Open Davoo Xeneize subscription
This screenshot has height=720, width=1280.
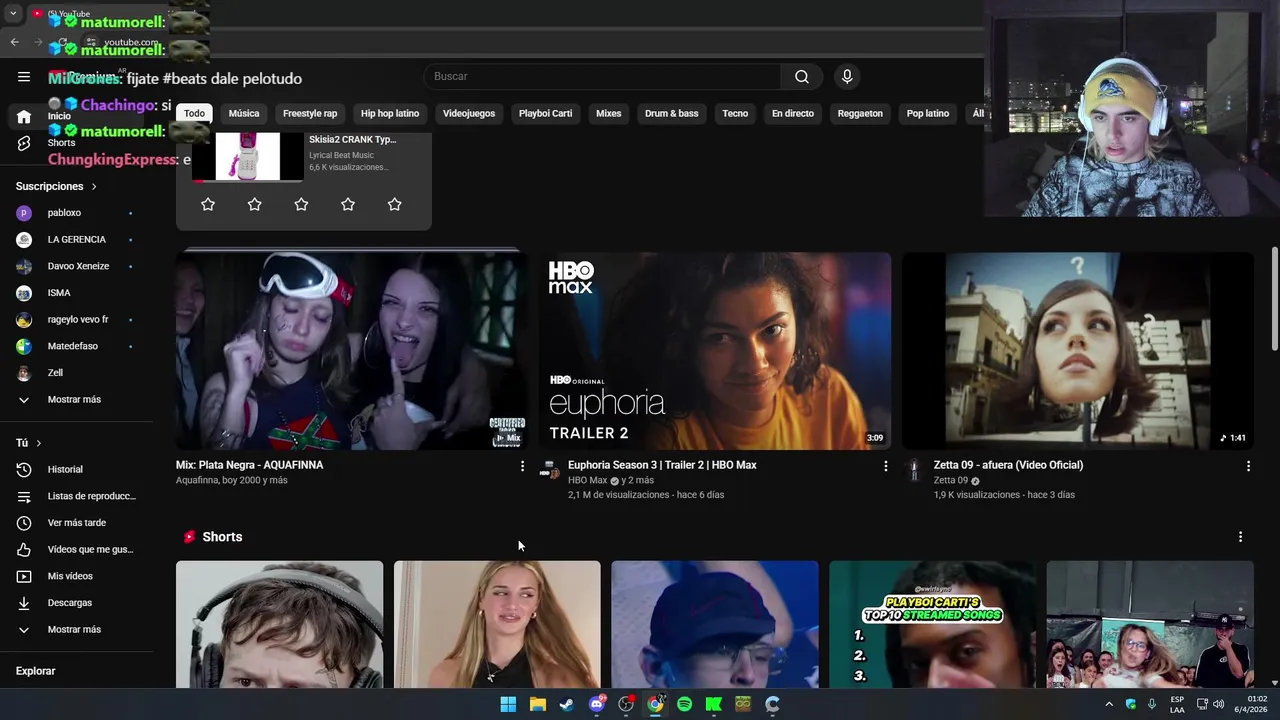click(x=75, y=266)
